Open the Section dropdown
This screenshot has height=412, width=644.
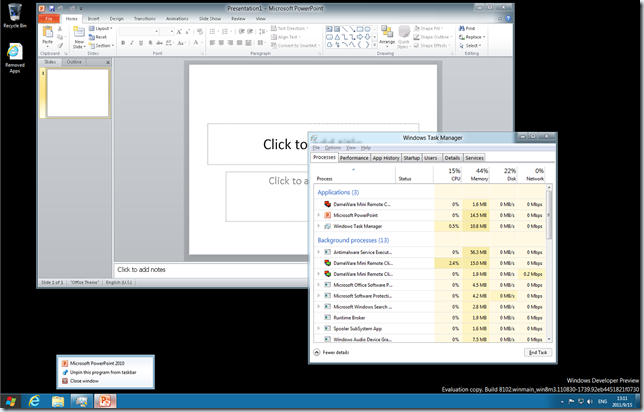pos(101,46)
